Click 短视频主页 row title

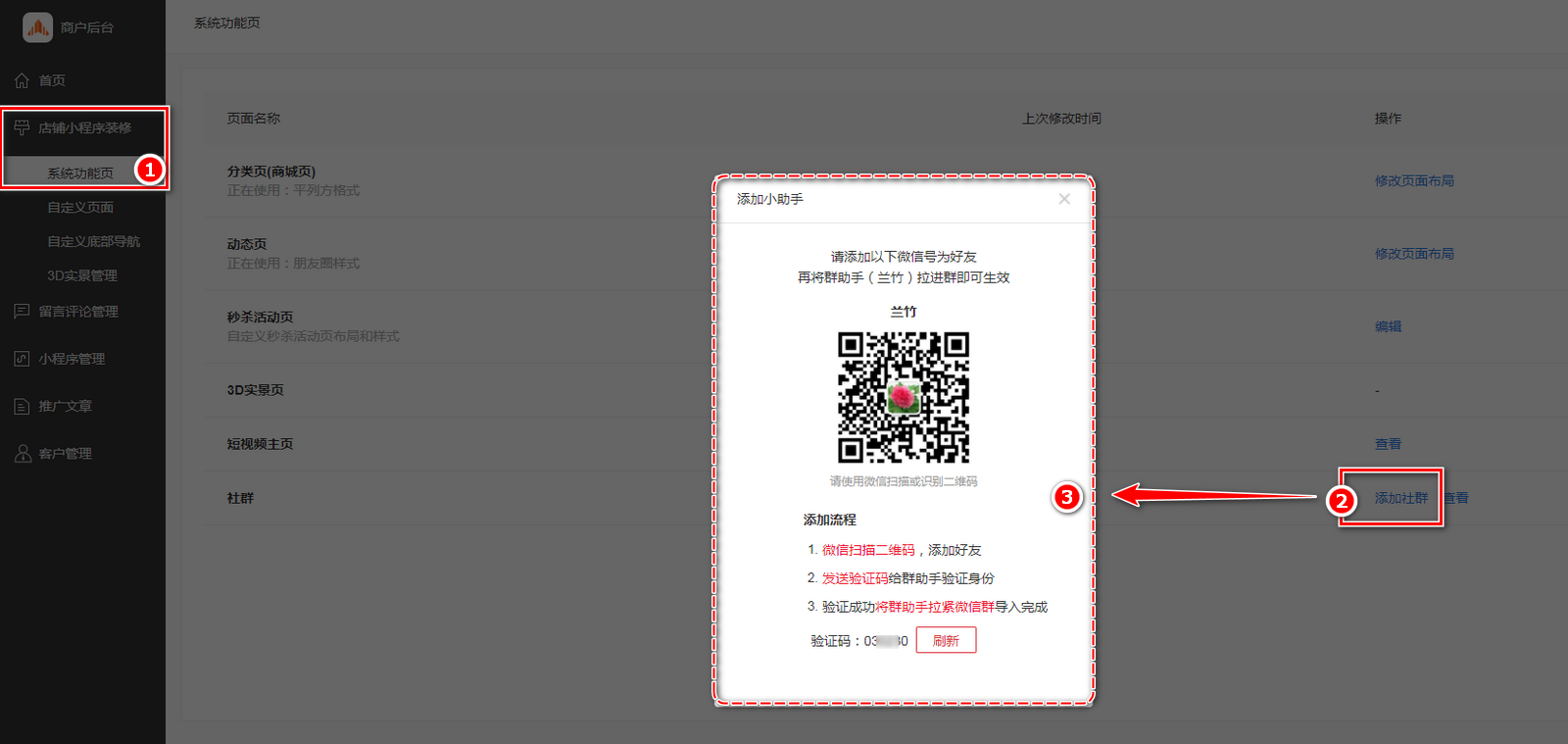click(260, 444)
